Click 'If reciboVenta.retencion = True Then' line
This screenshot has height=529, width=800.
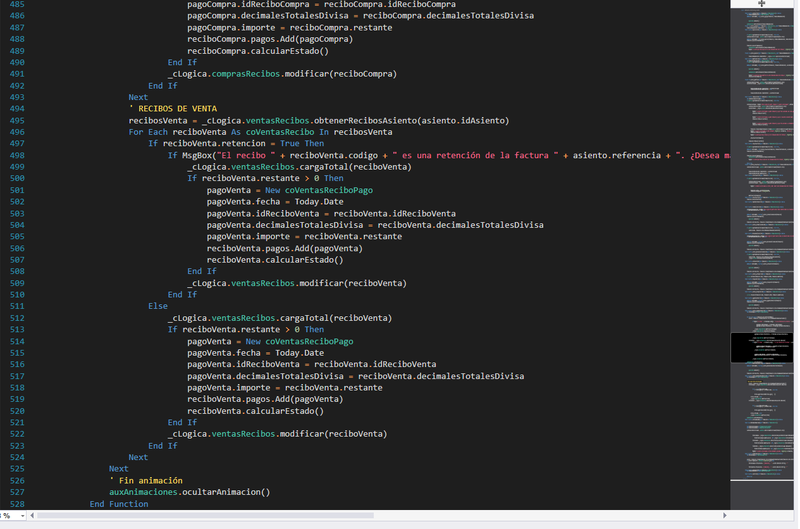pos(236,144)
